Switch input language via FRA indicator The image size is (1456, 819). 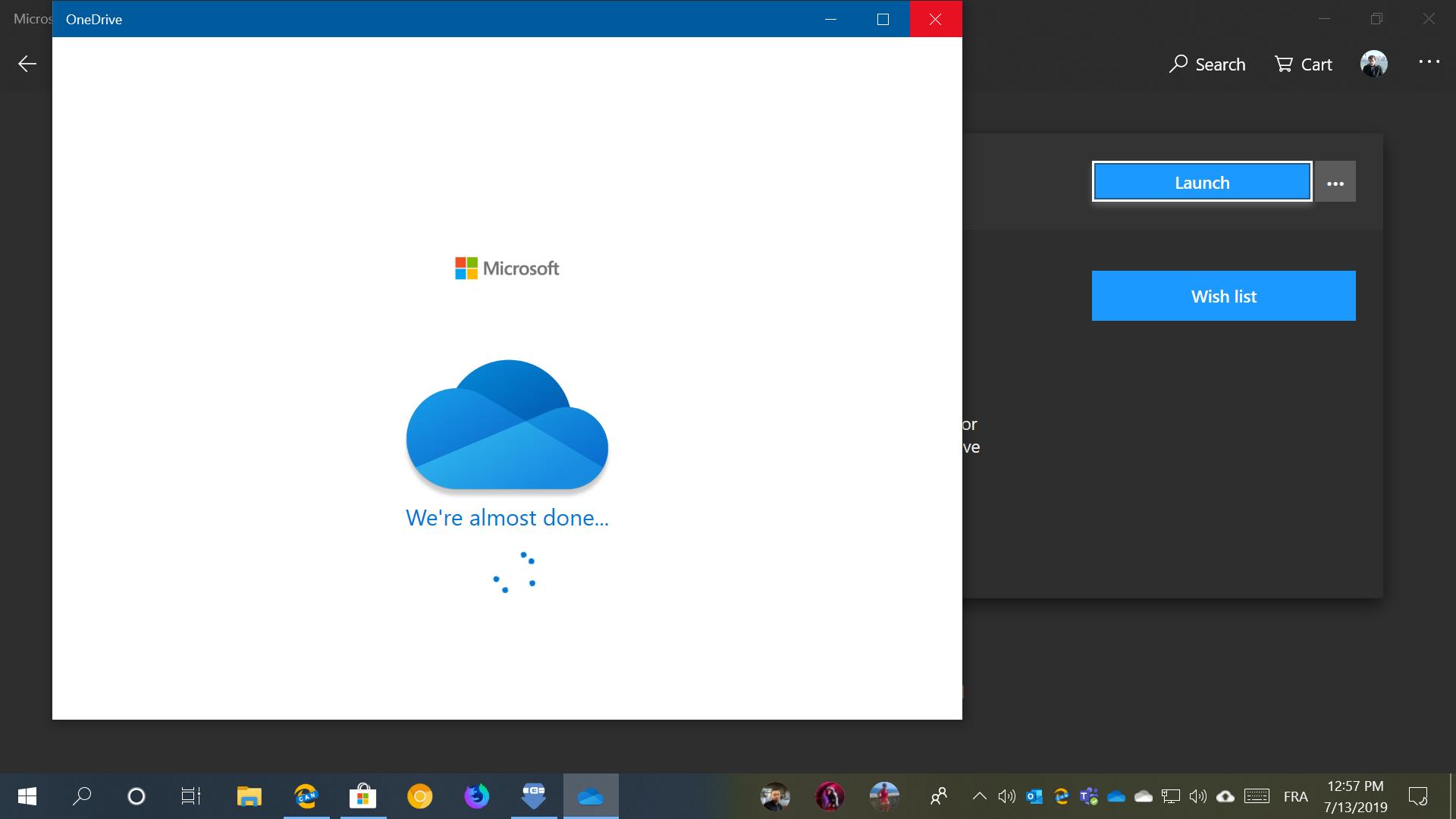pos(1295,796)
